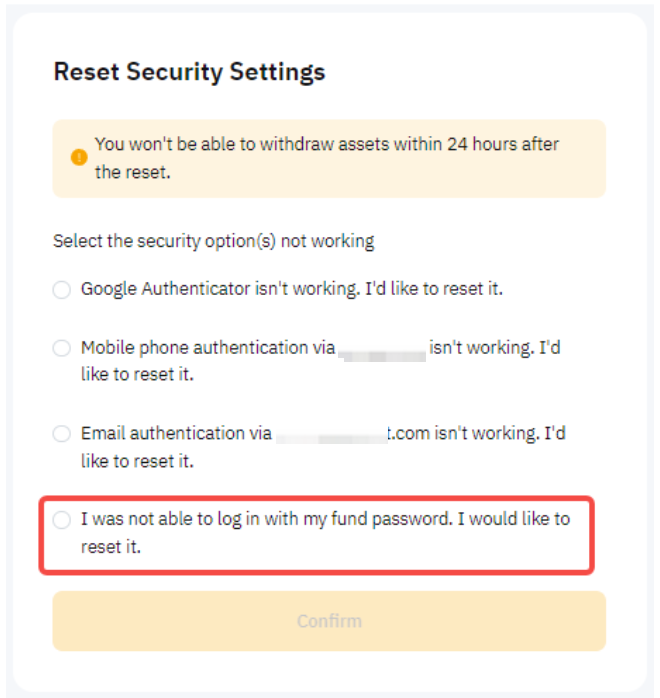
Task: Click the Reset Security Settings heading
Action: click(189, 72)
